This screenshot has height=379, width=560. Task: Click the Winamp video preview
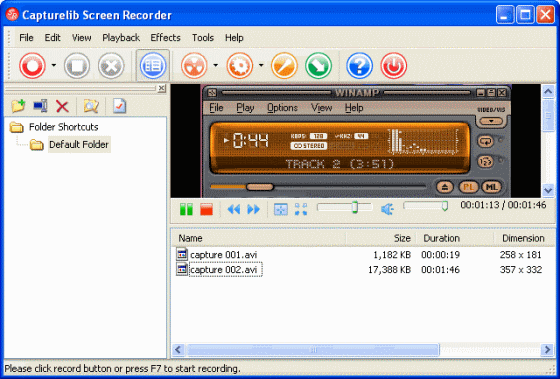356,141
